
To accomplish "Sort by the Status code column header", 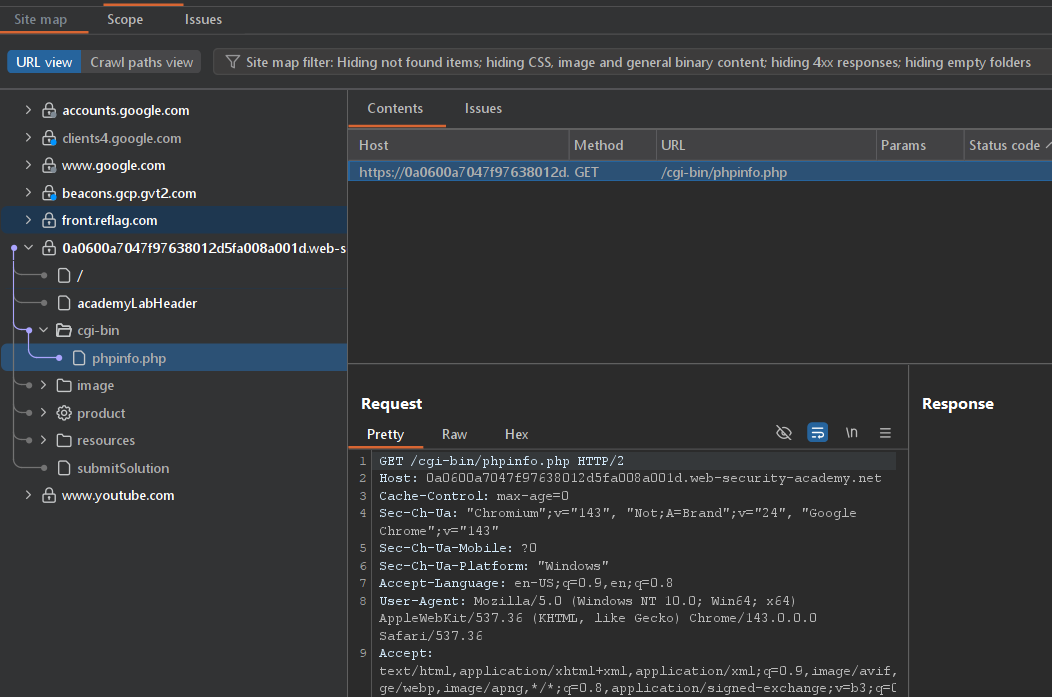I will pyautogui.click(x=1003, y=145).
